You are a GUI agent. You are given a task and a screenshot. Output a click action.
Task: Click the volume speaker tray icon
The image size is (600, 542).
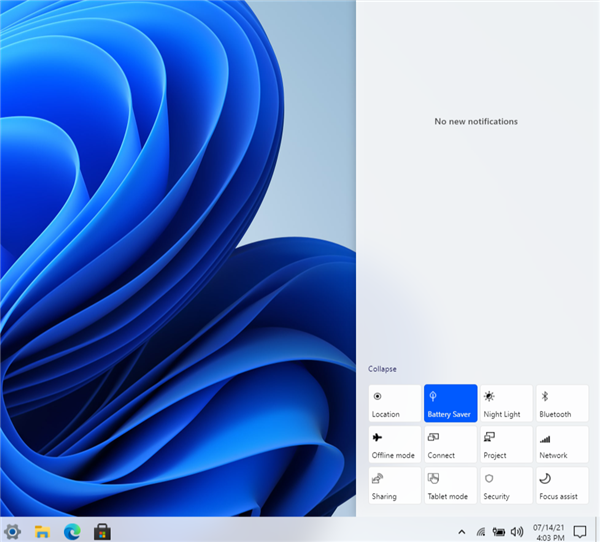517,532
